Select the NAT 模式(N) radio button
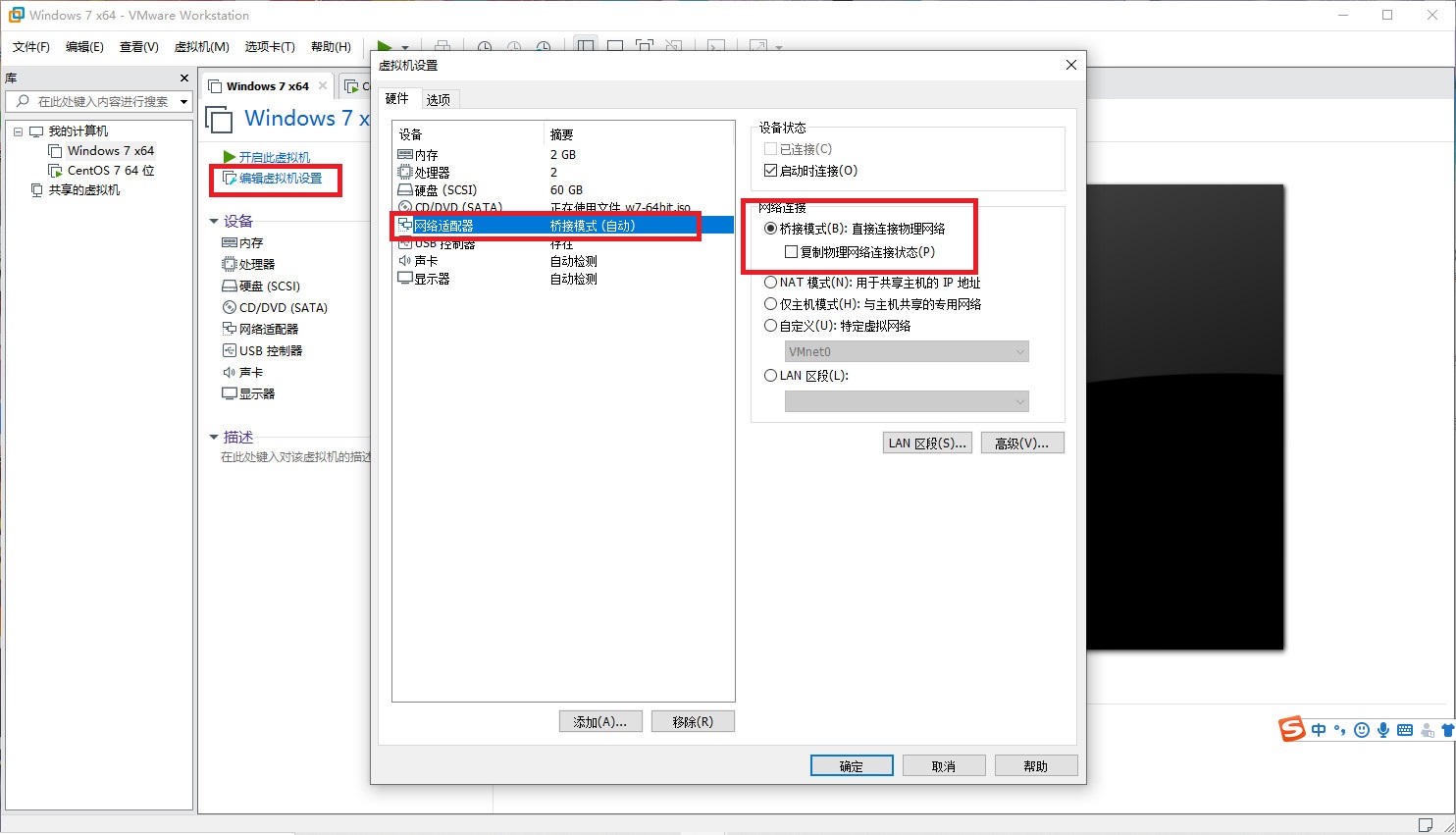 point(770,283)
